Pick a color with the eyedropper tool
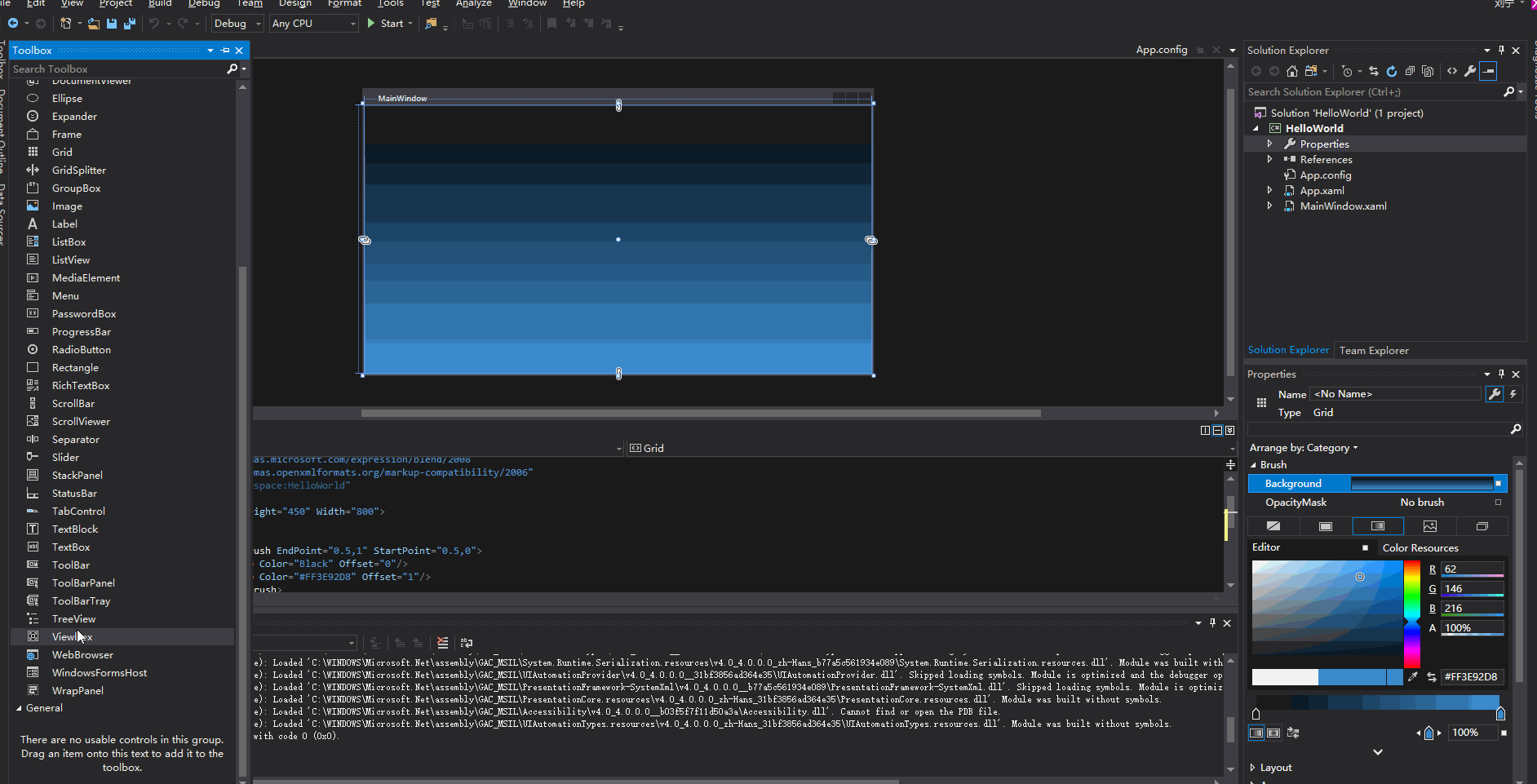This screenshot has width=1537, height=784. pos(1413,676)
